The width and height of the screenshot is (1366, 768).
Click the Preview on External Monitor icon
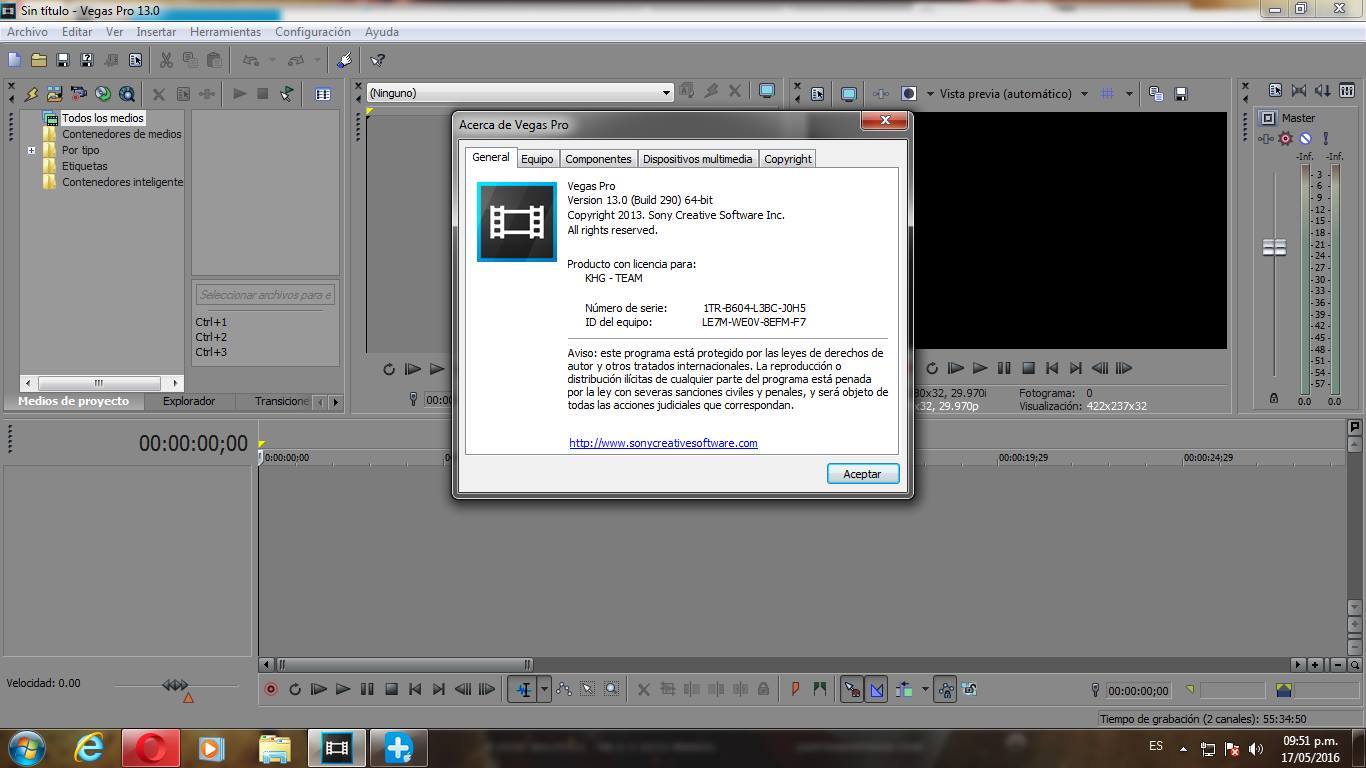848,94
